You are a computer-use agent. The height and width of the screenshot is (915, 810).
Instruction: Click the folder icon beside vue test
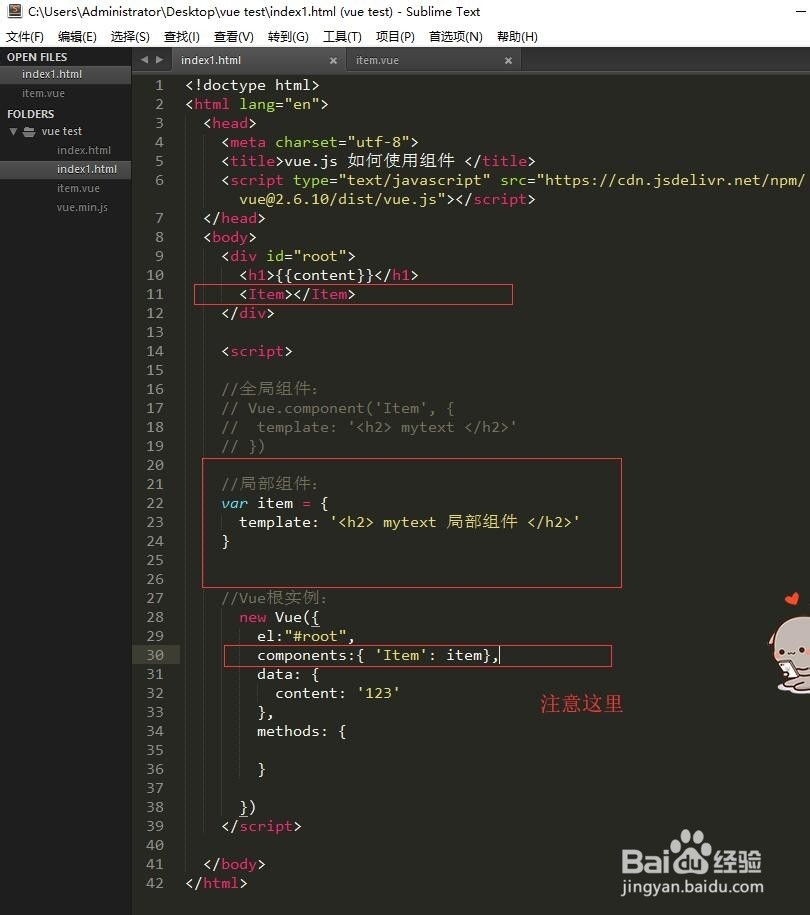coord(28,131)
